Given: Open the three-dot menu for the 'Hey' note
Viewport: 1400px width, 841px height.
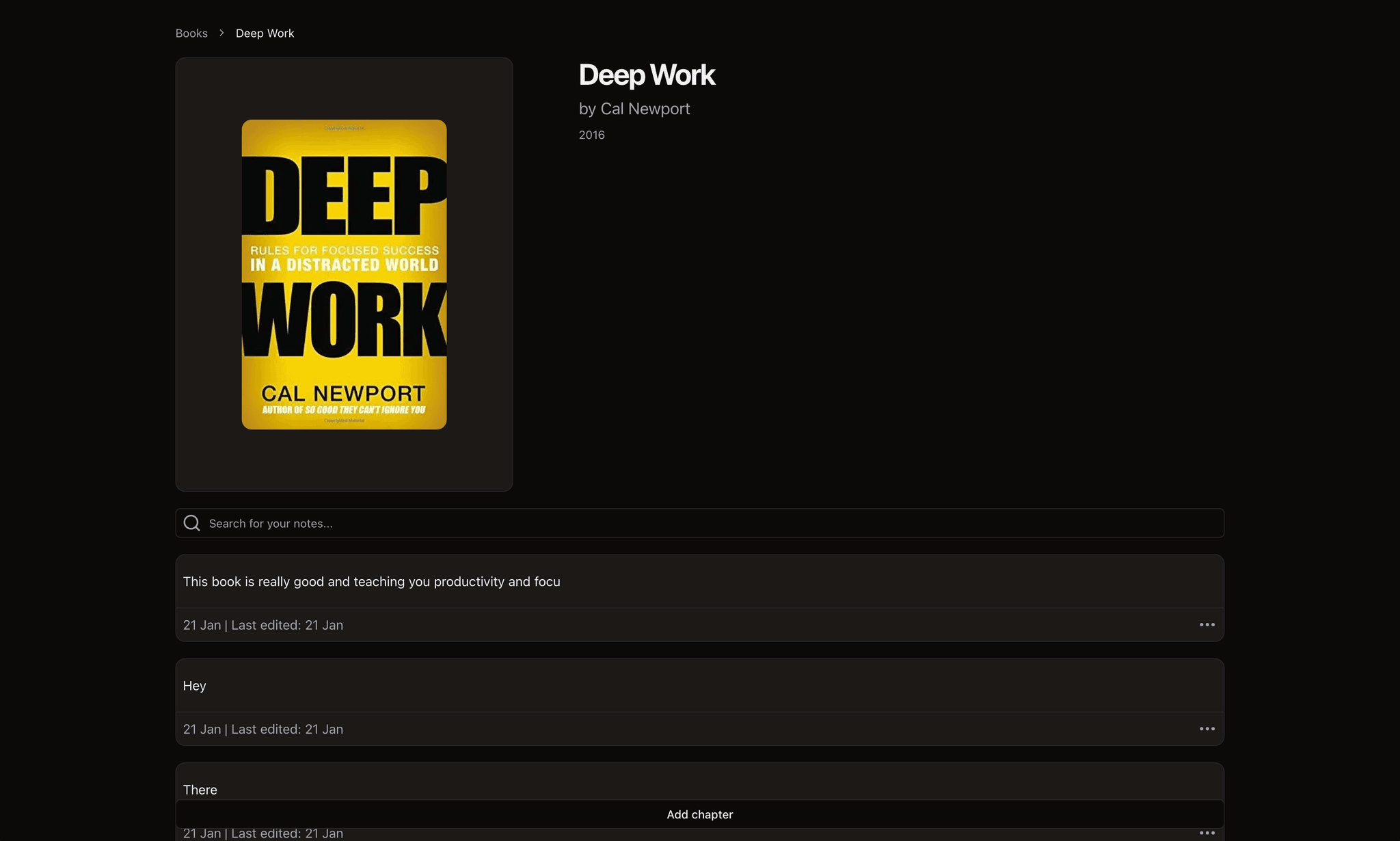Looking at the screenshot, I should pos(1207,729).
